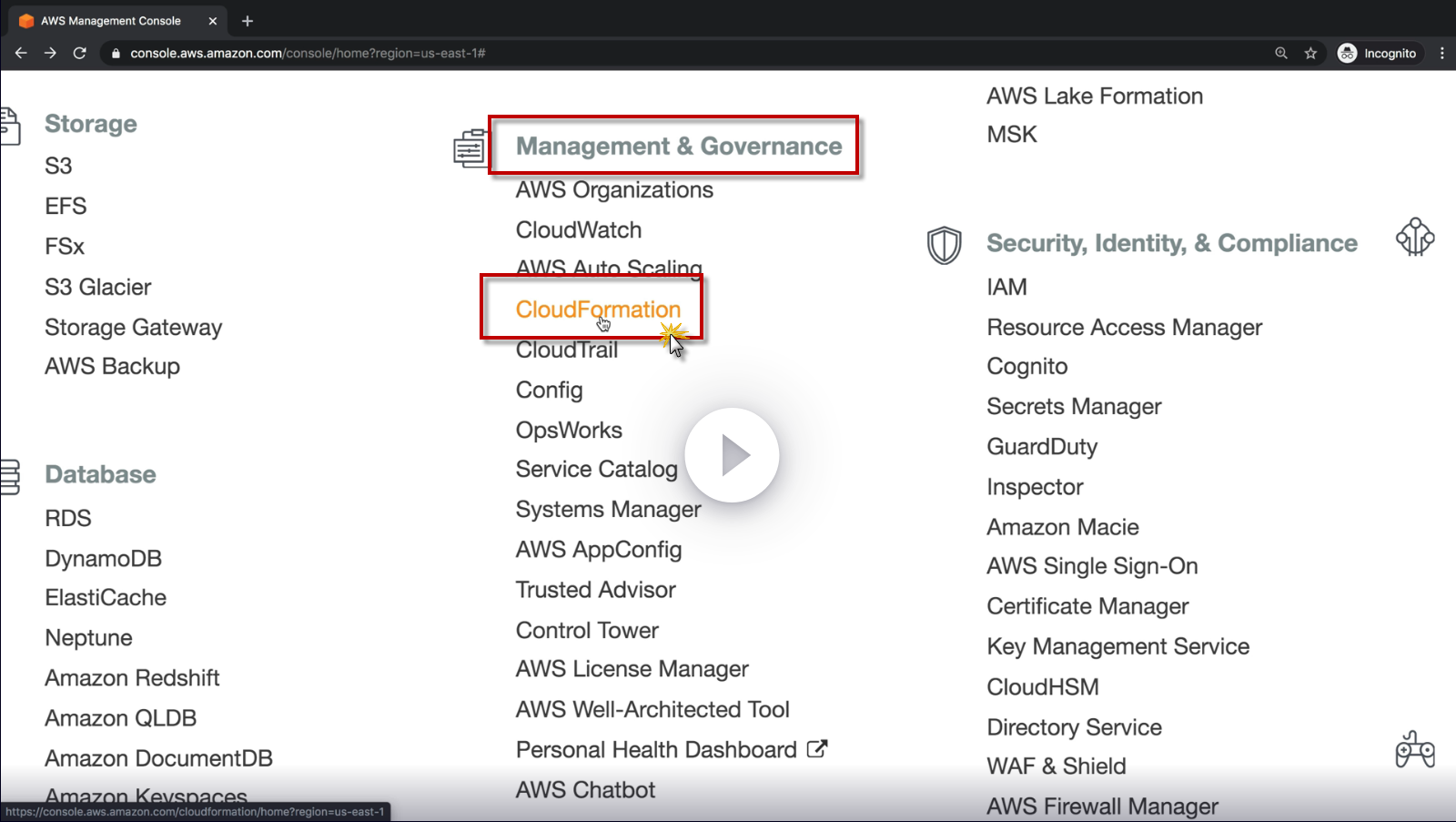Open Trusted Advisor
This screenshot has width=1456, height=822.
coord(596,590)
